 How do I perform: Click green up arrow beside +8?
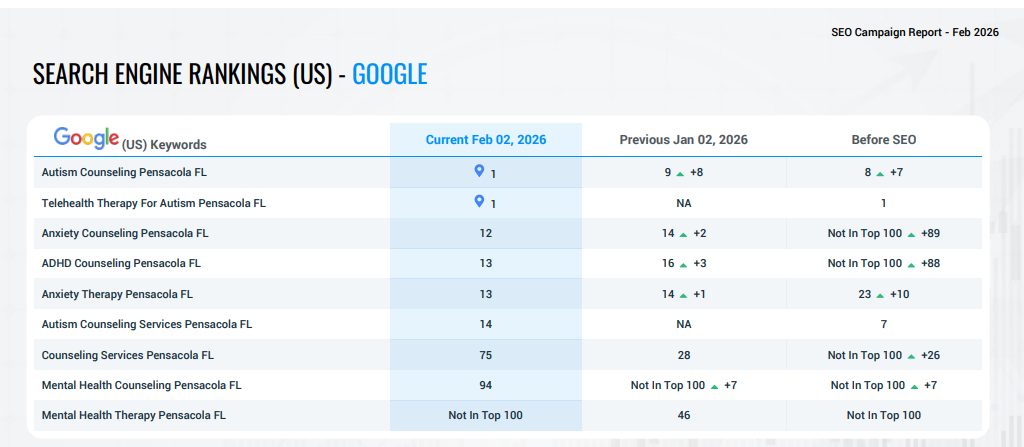680,174
